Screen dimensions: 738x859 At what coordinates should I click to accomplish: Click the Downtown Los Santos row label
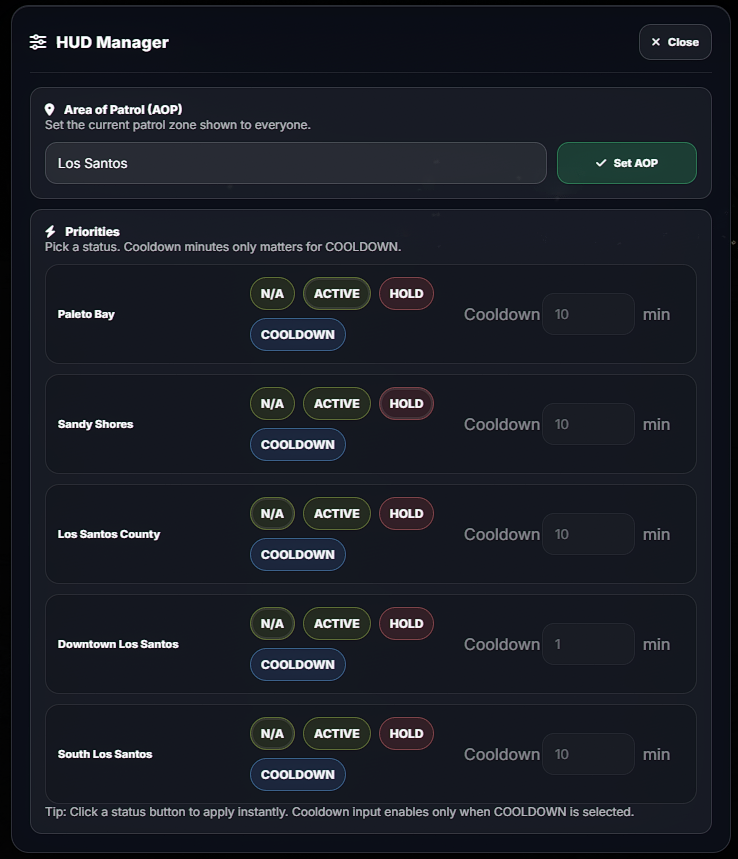pos(118,645)
